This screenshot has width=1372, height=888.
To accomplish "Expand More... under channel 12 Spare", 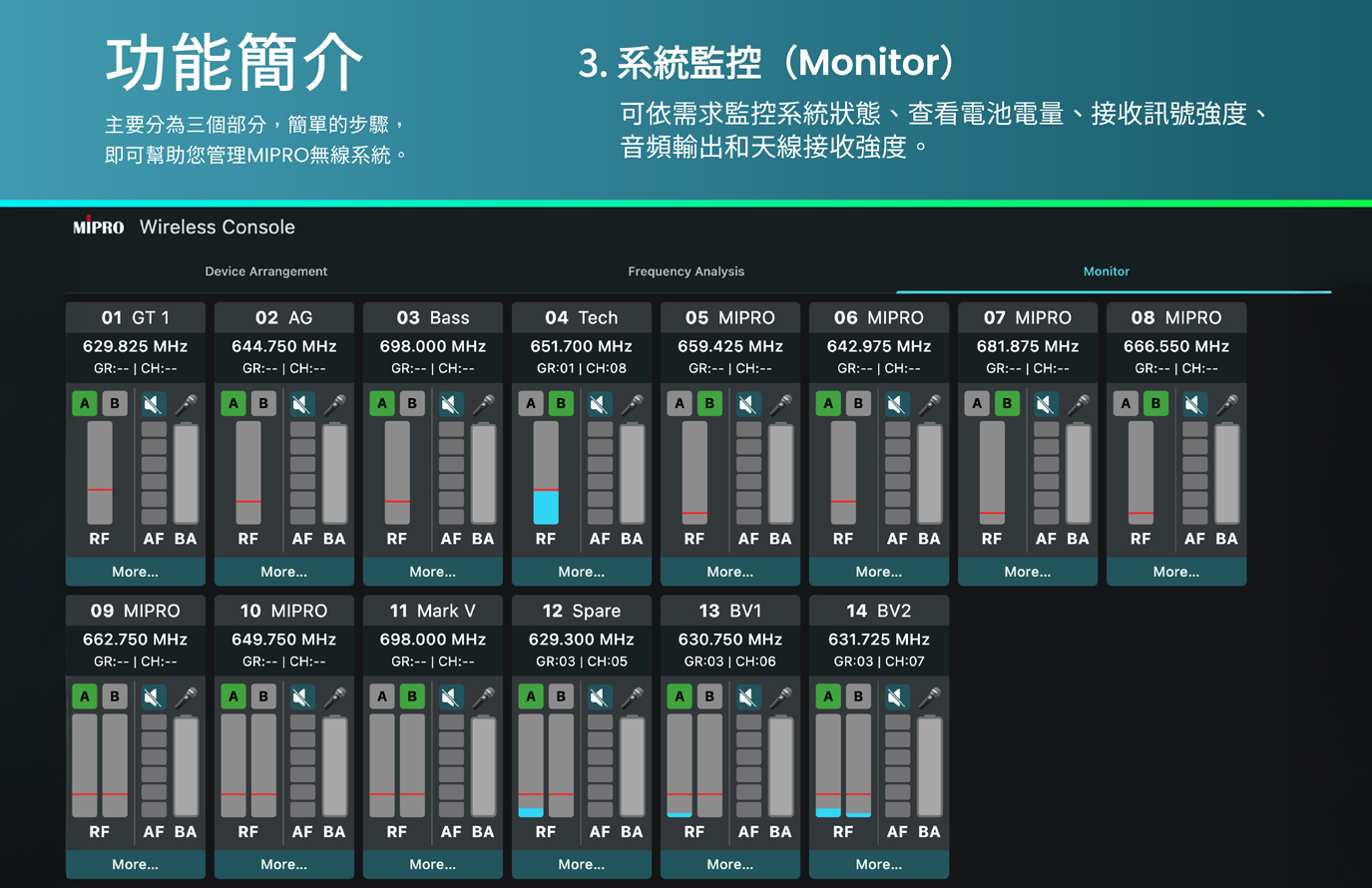I will (581, 864).
